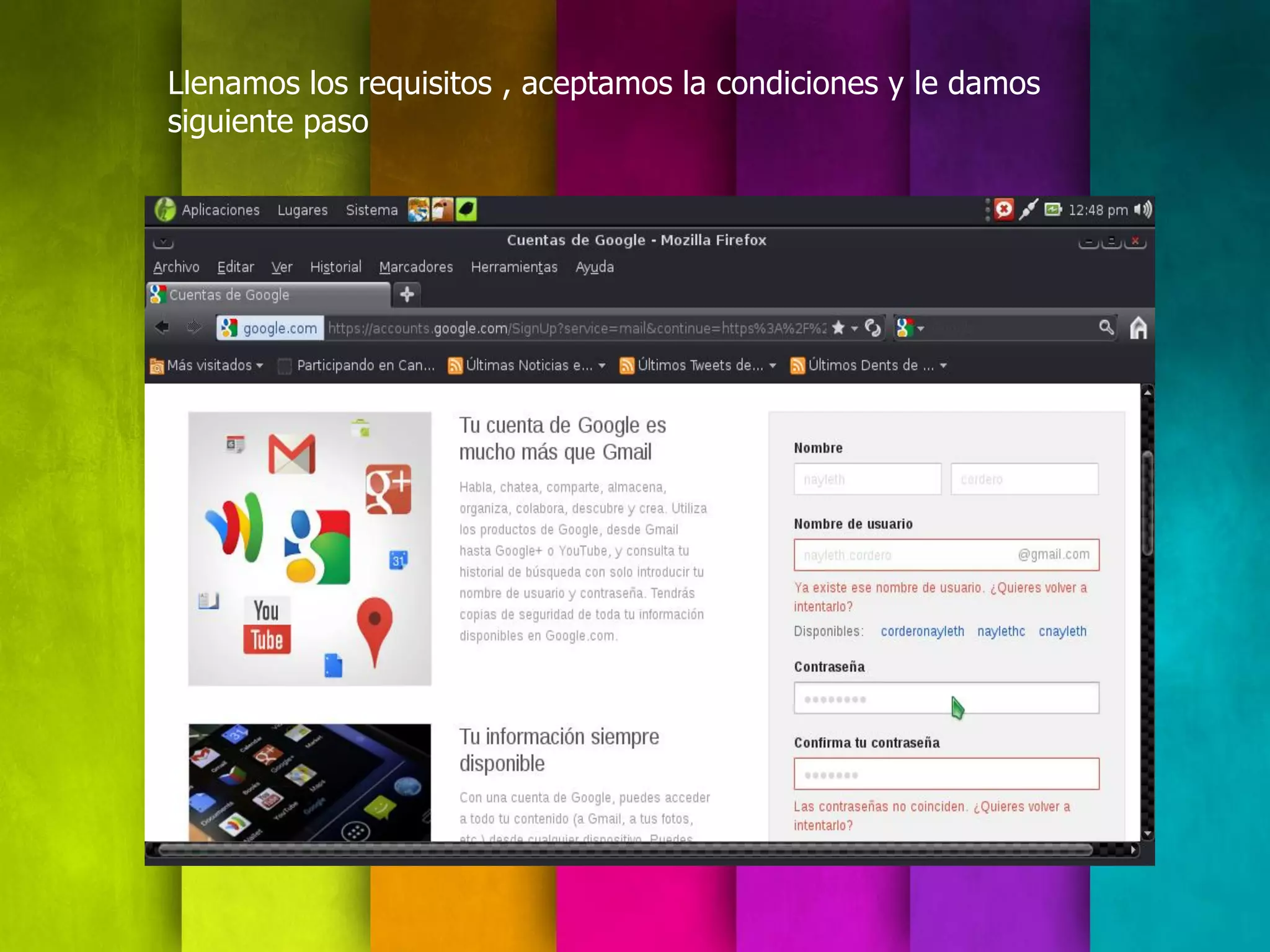The width and height of the screenshot is (1270, 952).
Task: Click the red X notification tray icon
Action: (1004, 209)
